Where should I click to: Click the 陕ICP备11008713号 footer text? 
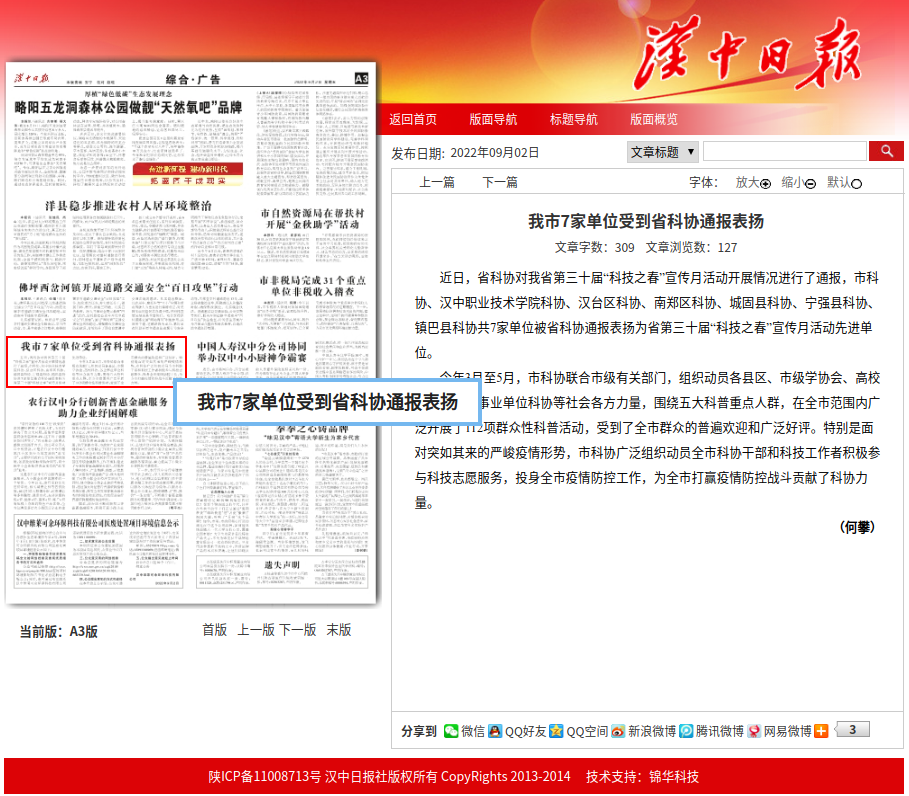coord(264,776)
